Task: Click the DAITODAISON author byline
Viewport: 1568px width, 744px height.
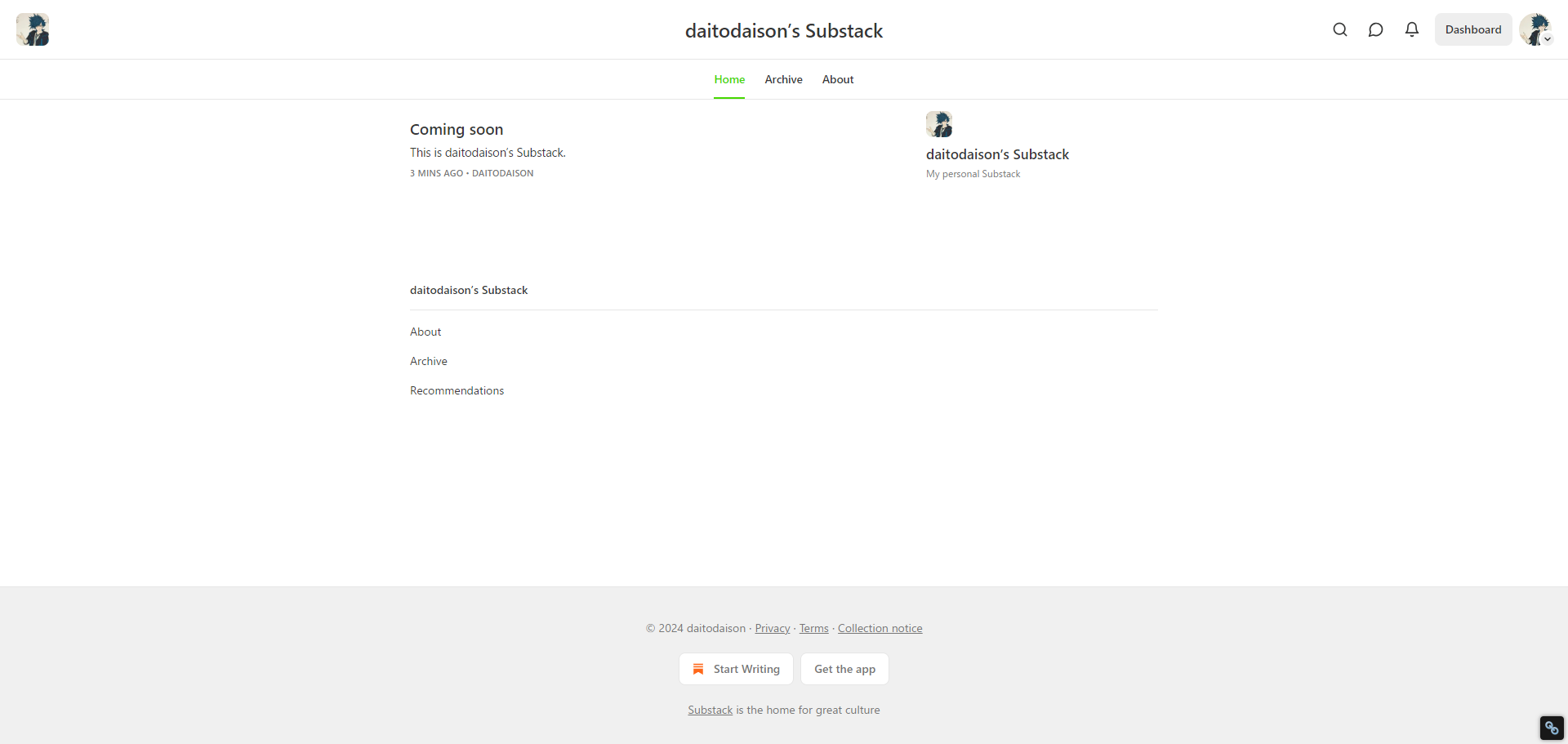Action: point(502,173)
